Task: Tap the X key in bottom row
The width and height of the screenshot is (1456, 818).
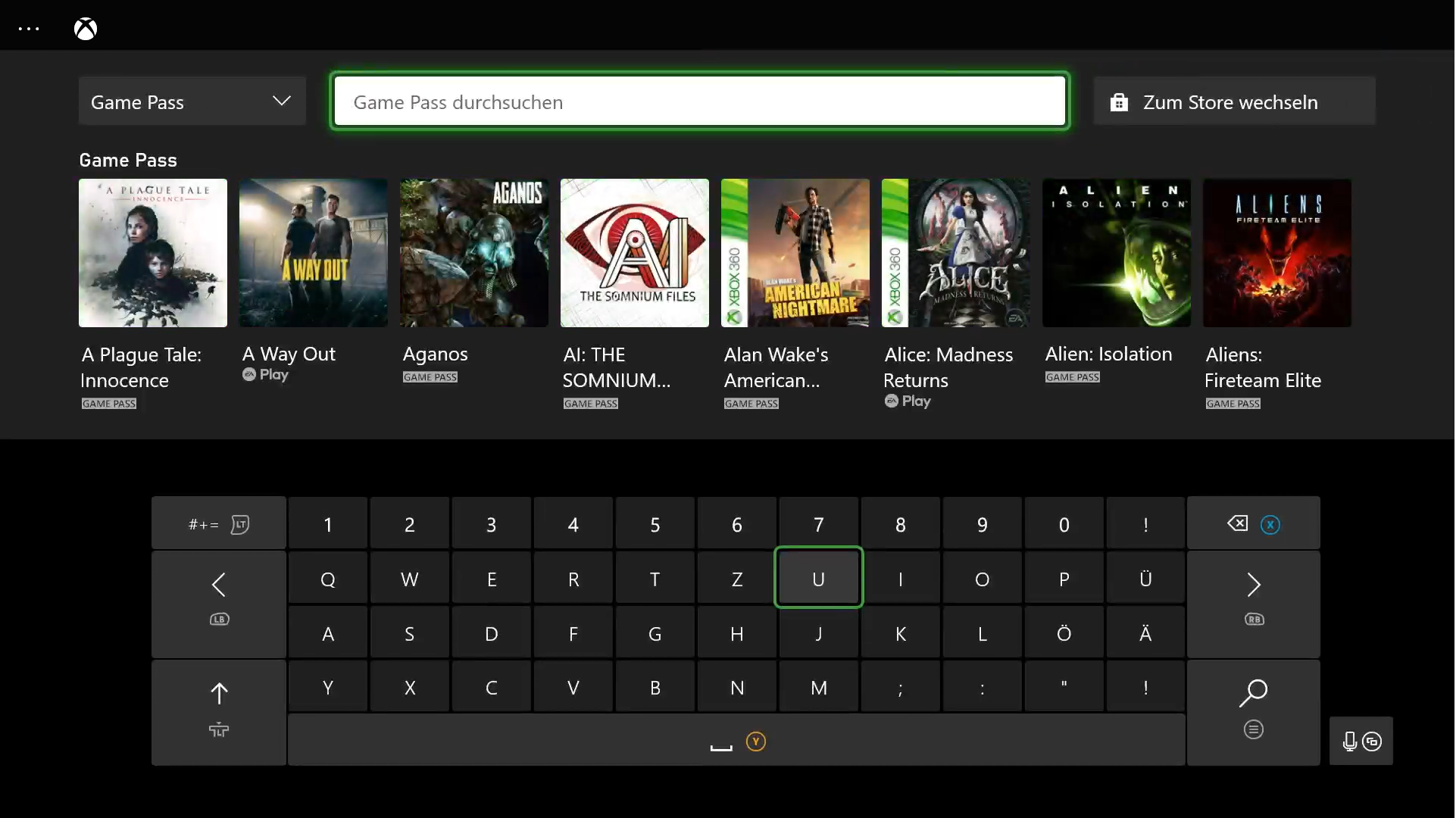Action: tap(410, 687)
